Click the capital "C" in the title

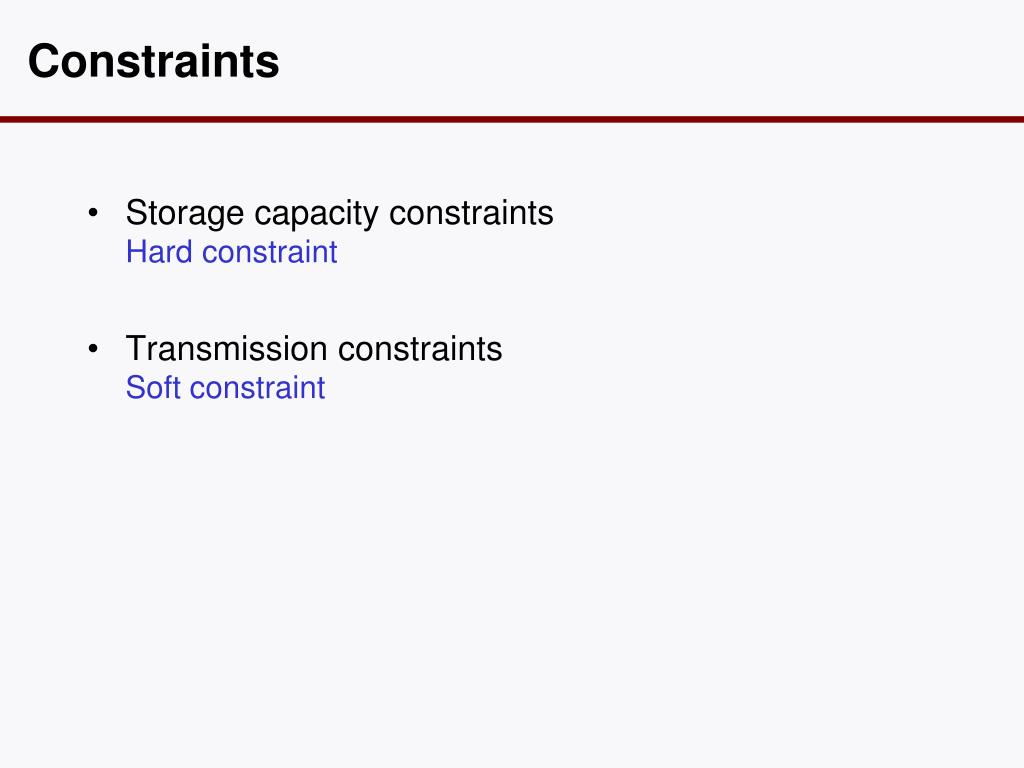pos(42,61)
